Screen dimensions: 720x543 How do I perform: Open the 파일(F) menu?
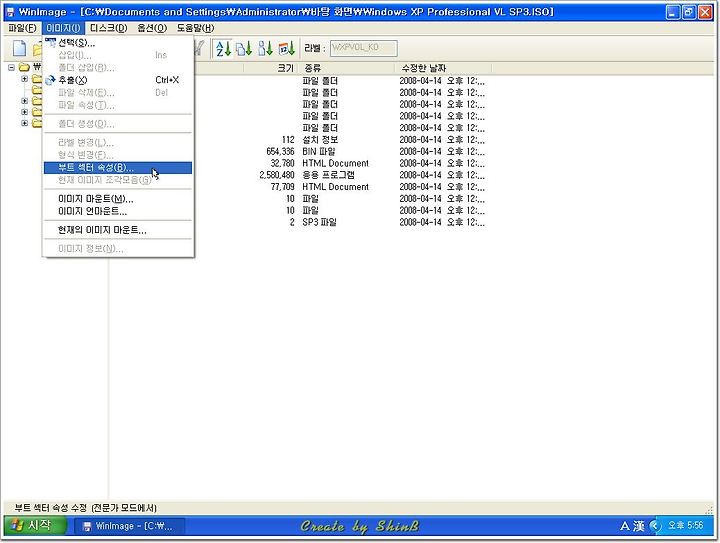coord(22,28)
